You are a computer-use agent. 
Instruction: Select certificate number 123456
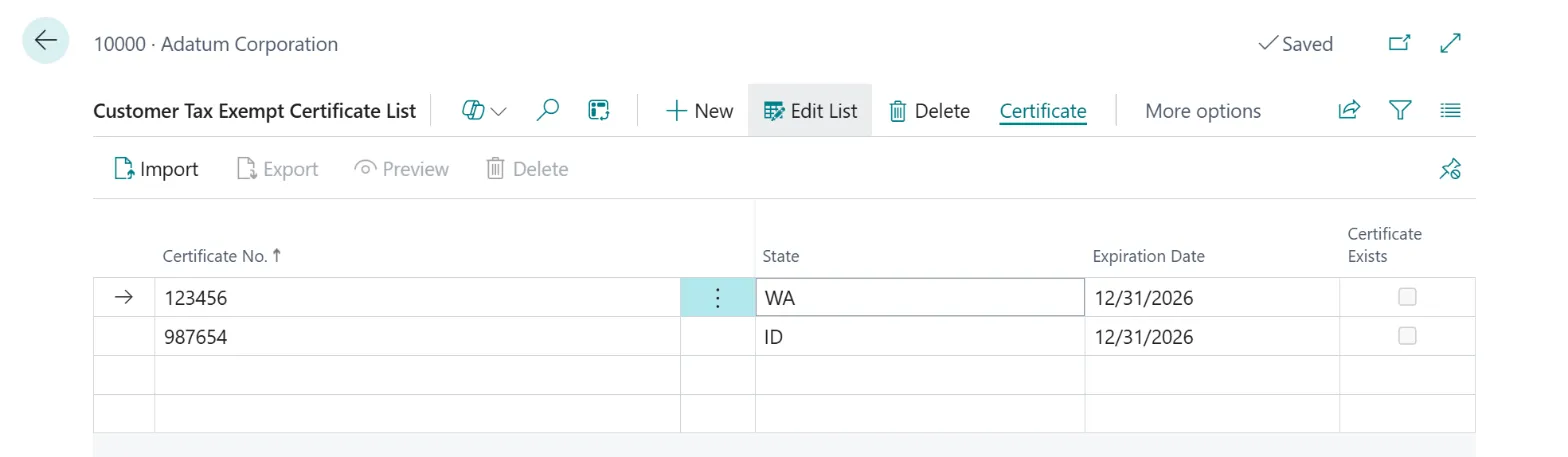click(417, 298)
